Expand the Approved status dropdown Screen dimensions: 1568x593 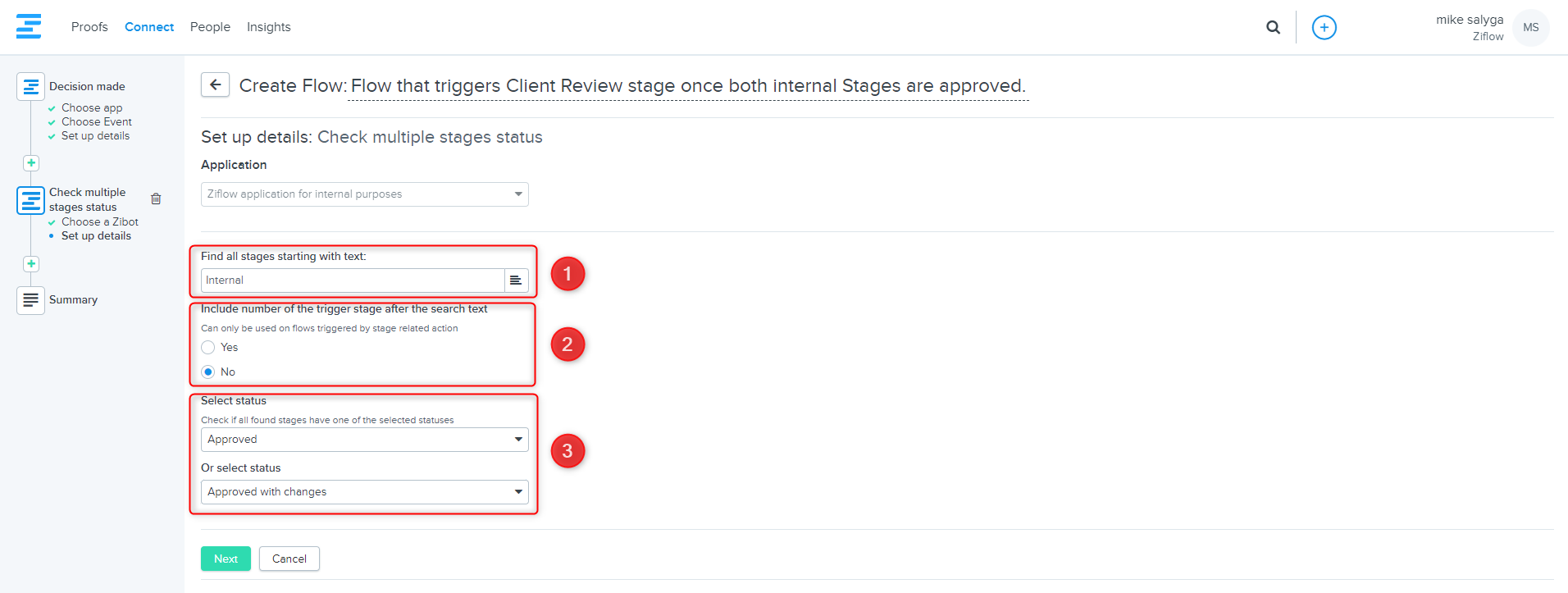(x=364, y=440)
